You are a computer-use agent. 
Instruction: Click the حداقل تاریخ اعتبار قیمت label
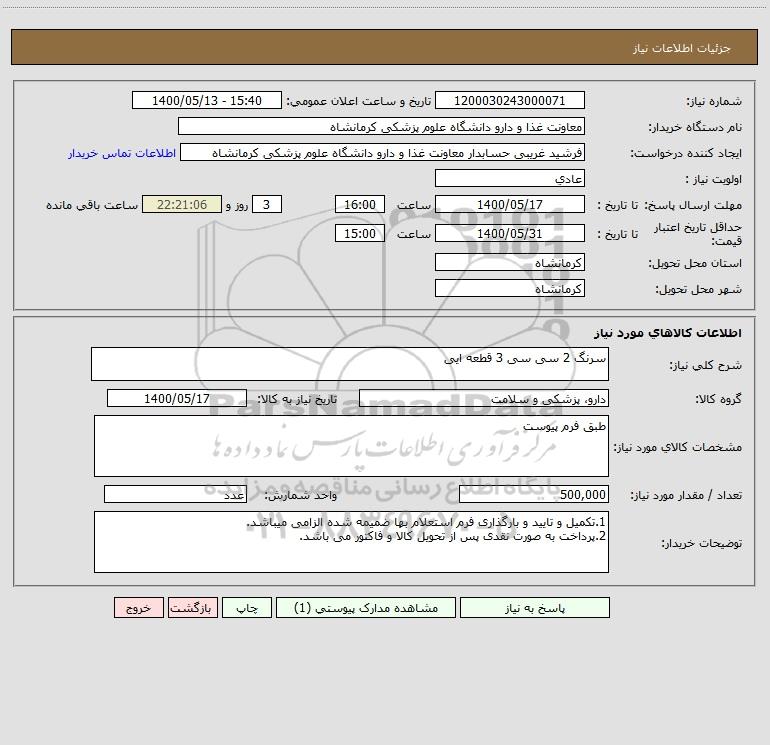tap(698, 234)
